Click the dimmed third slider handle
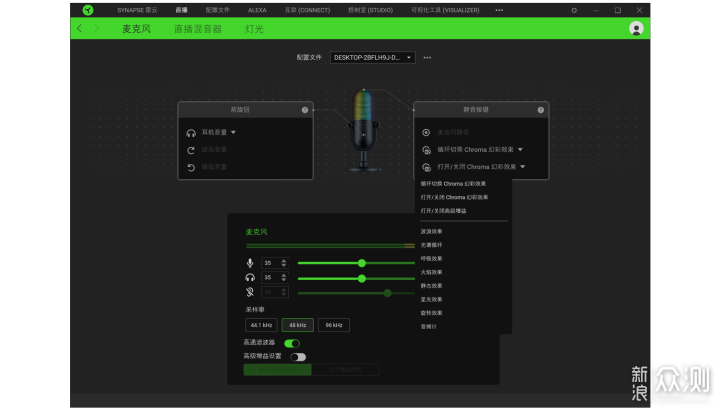The width and height of the screenshot is (720, 411). click(388, 293)
